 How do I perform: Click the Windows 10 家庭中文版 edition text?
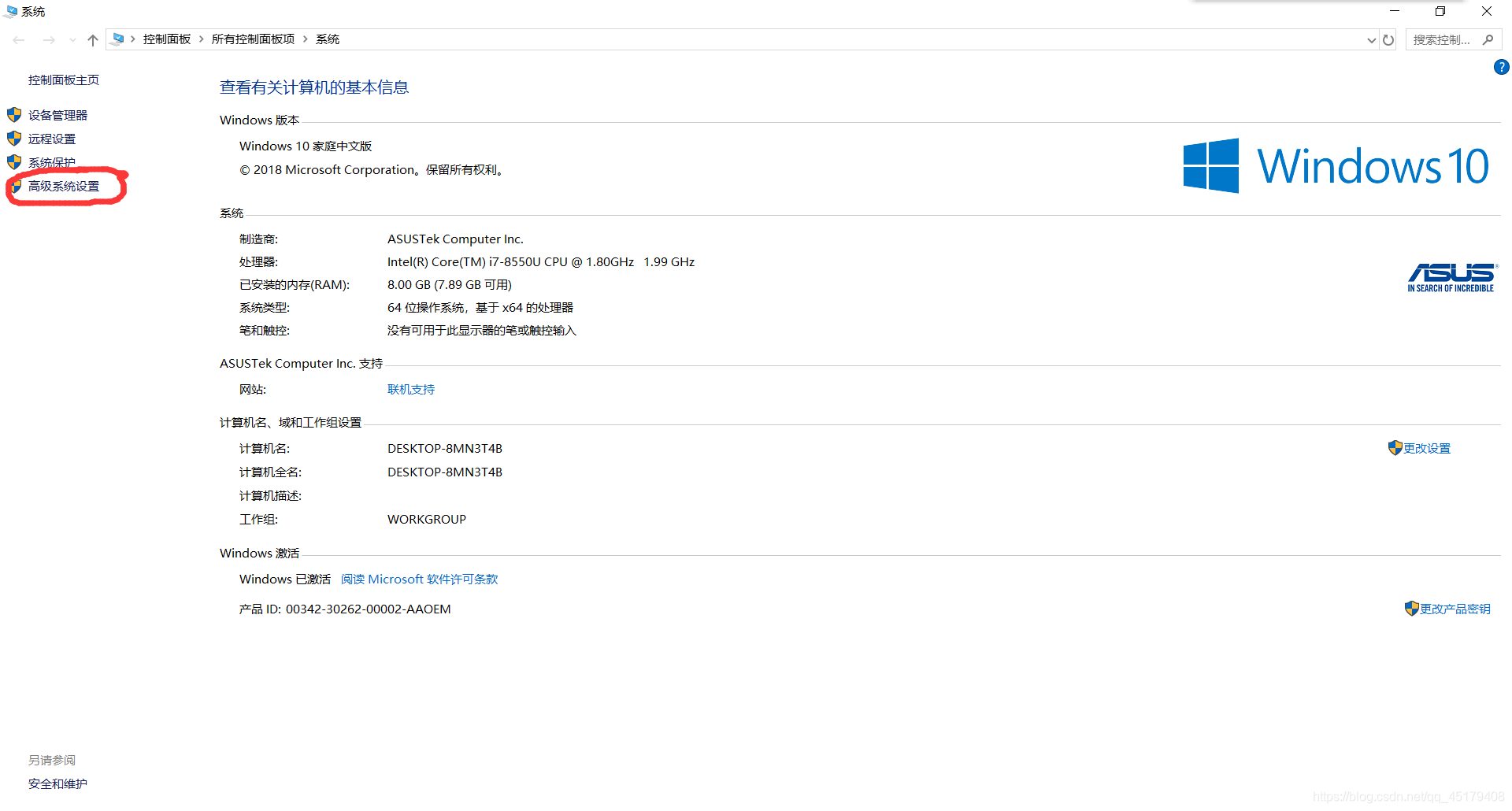click(306, 146)
